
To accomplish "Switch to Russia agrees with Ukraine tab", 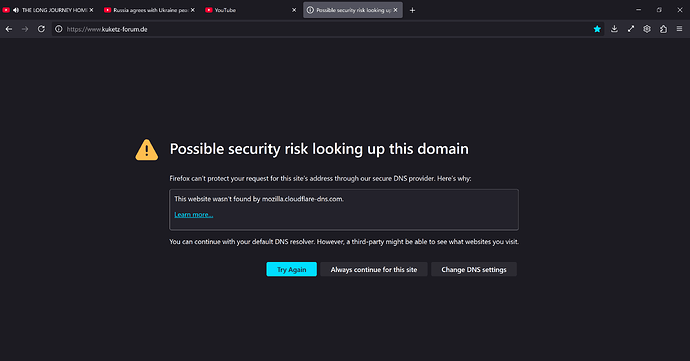I will click(x=150, y=10).
